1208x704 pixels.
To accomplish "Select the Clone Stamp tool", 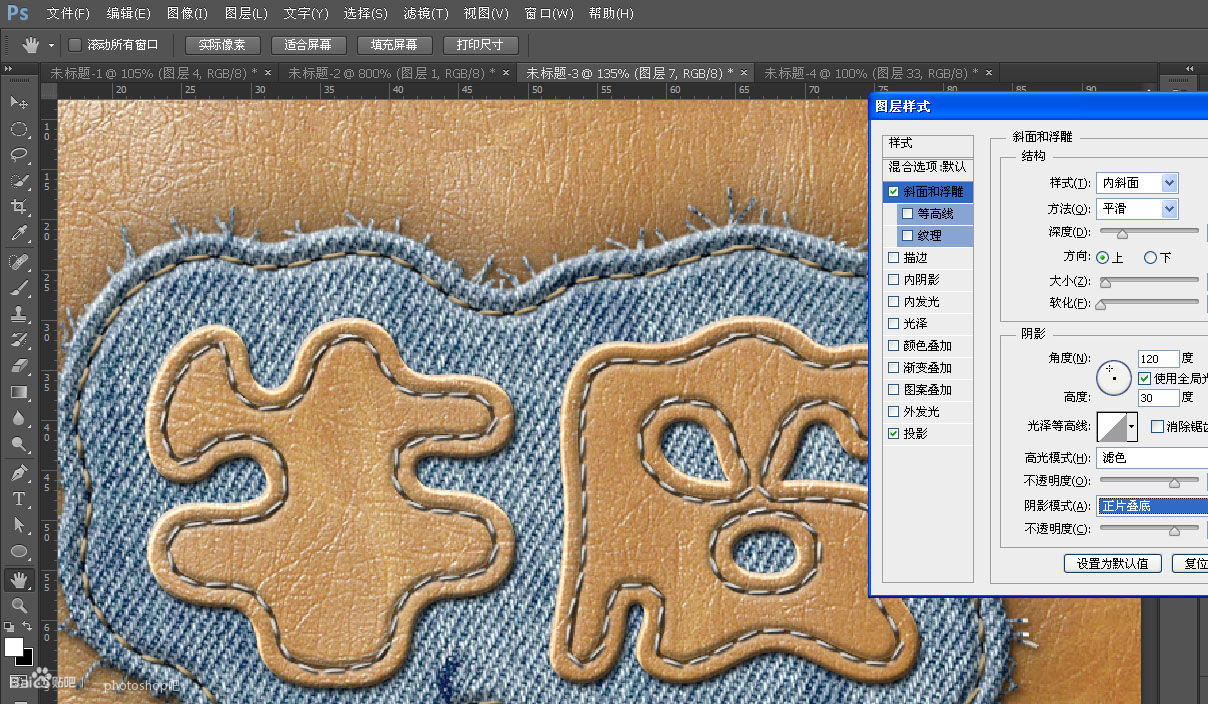I will tap(18, 314).
